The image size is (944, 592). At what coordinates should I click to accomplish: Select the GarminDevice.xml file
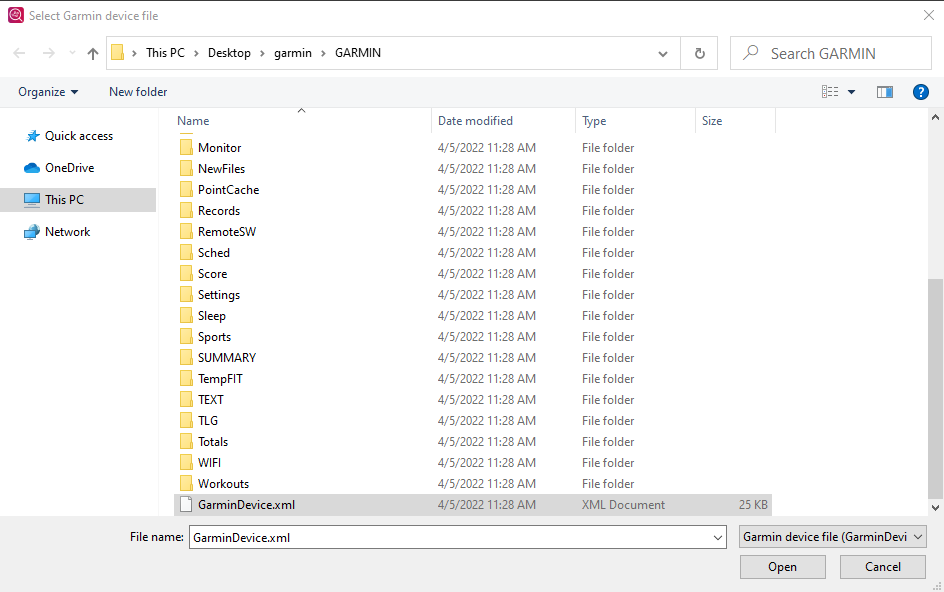point(246,505)
